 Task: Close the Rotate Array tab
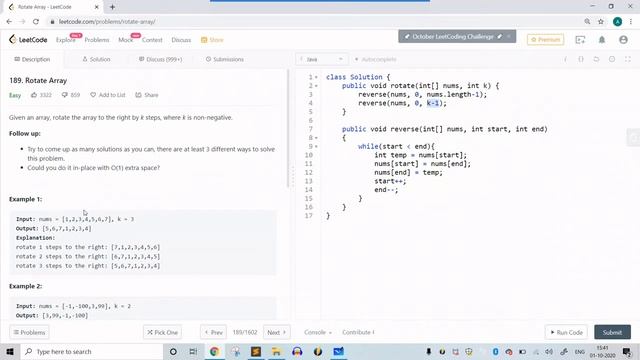[96, 7]
